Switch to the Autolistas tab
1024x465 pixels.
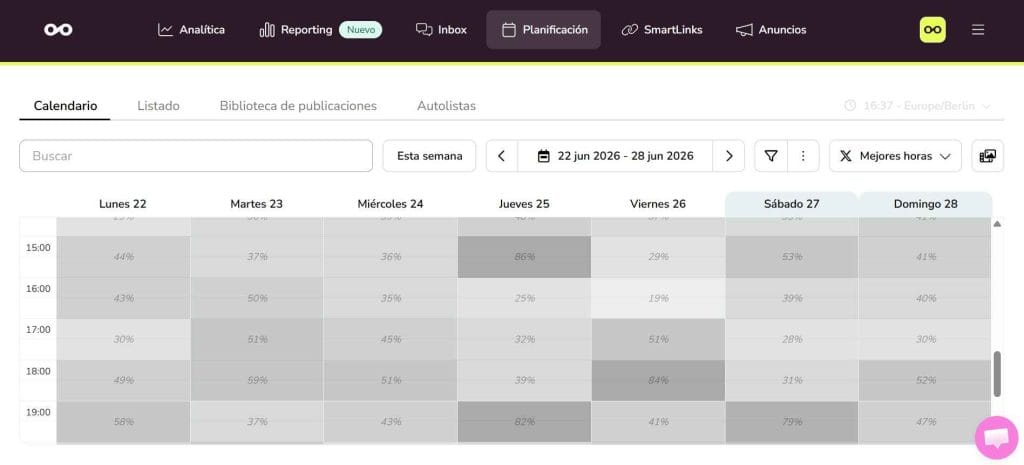(446, 106)
